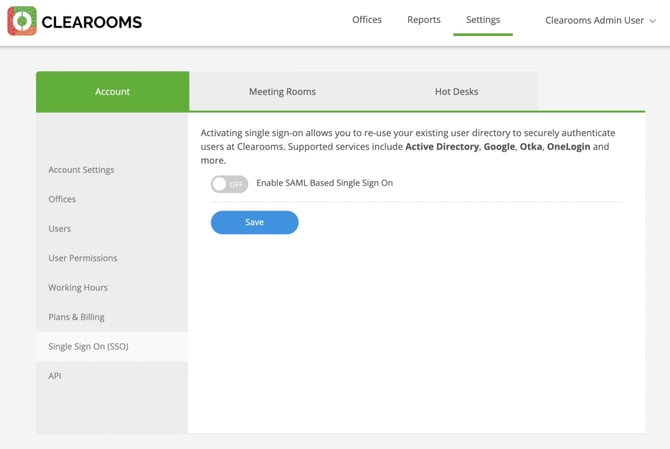
Task: Open the Offices top navigation item
Action: click(367, 20)
